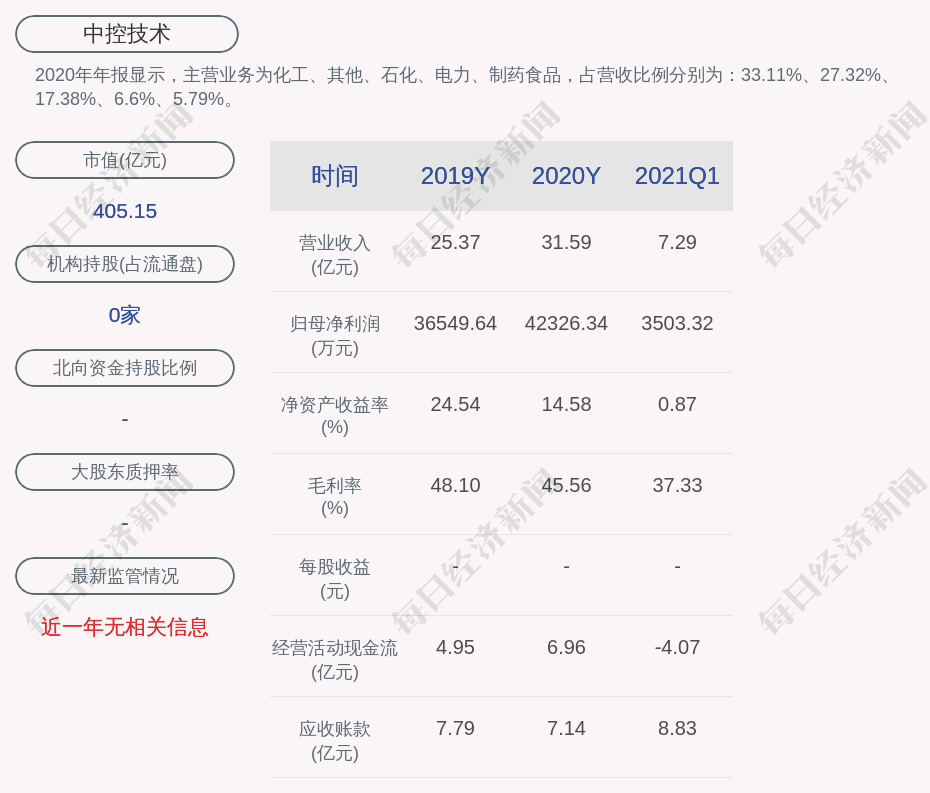The image size is (930, 793).
Task: Select the 最新监管情况 label pill
Action: pos(125,576)
